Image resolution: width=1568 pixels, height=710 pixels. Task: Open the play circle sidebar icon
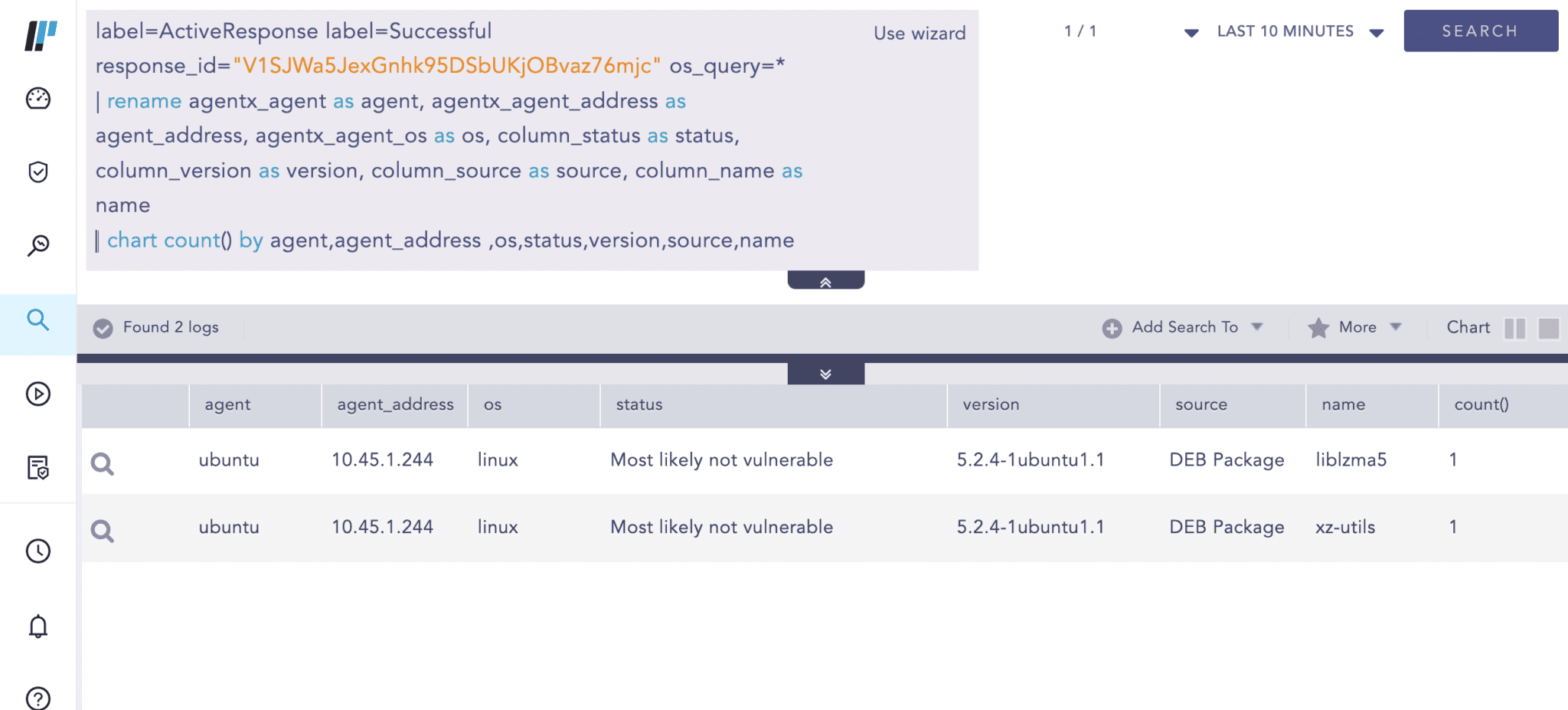coord(38,394)
